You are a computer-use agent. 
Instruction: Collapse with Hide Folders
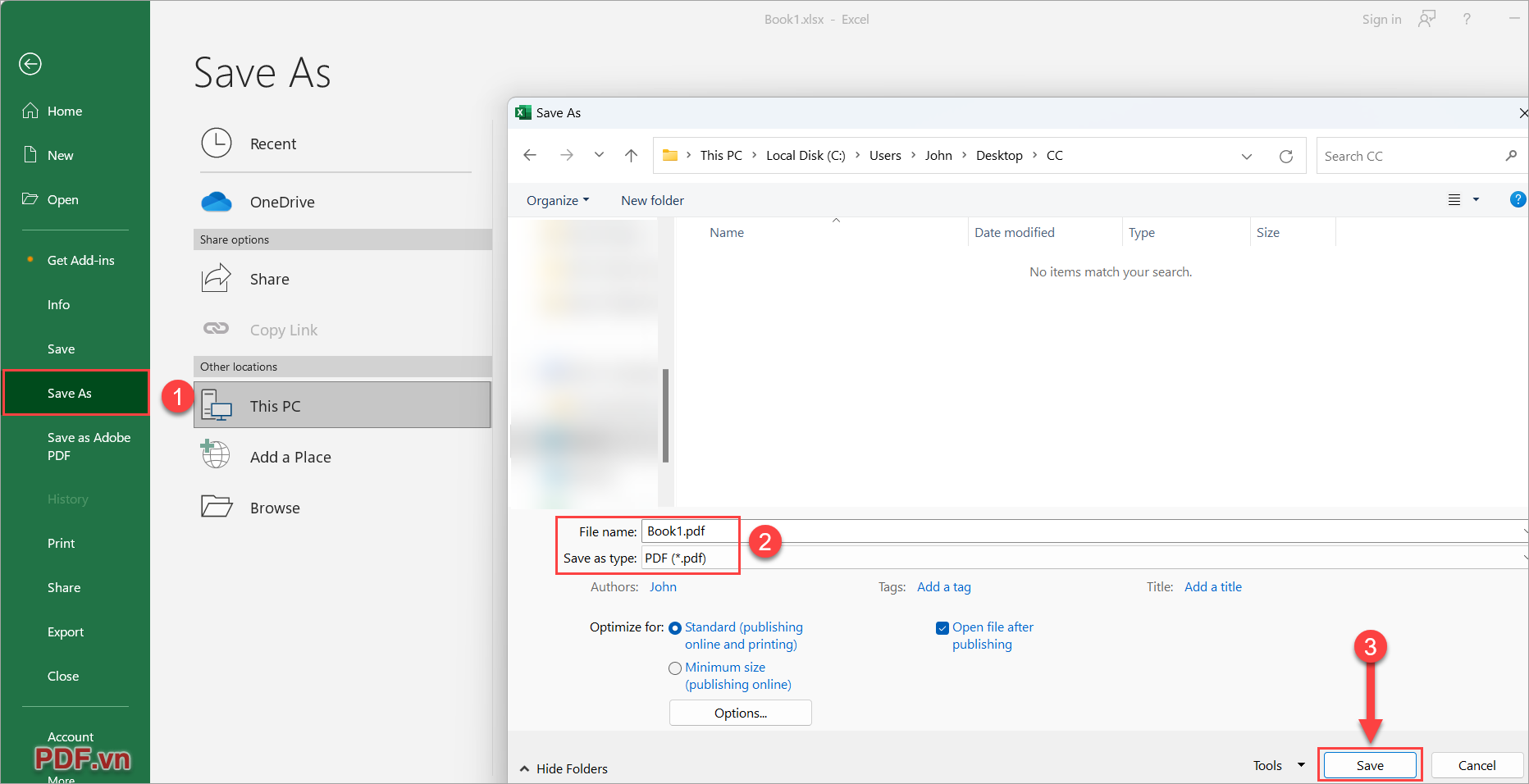point(564,768)
